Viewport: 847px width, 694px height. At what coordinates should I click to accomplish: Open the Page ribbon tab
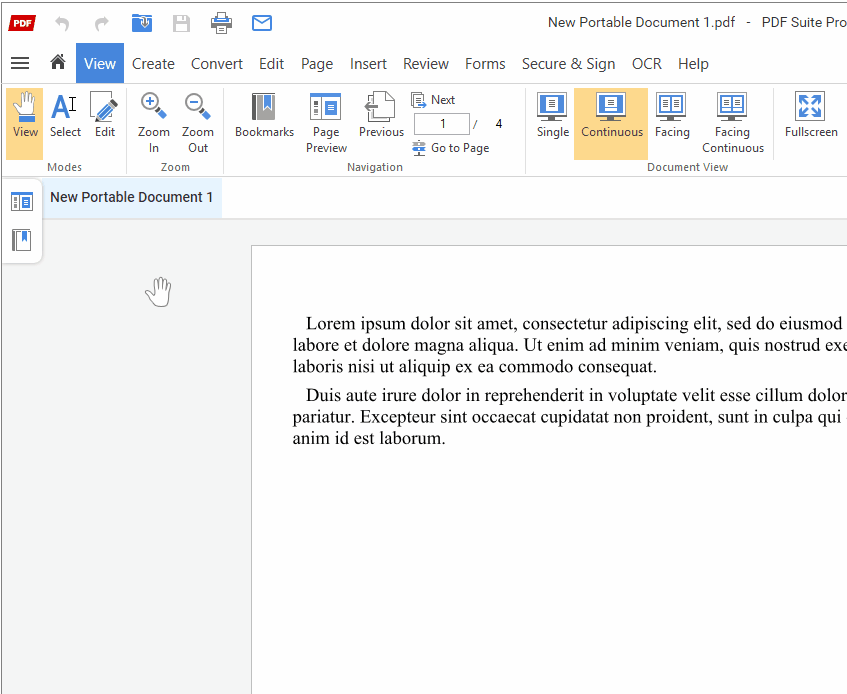pos(317,64)
